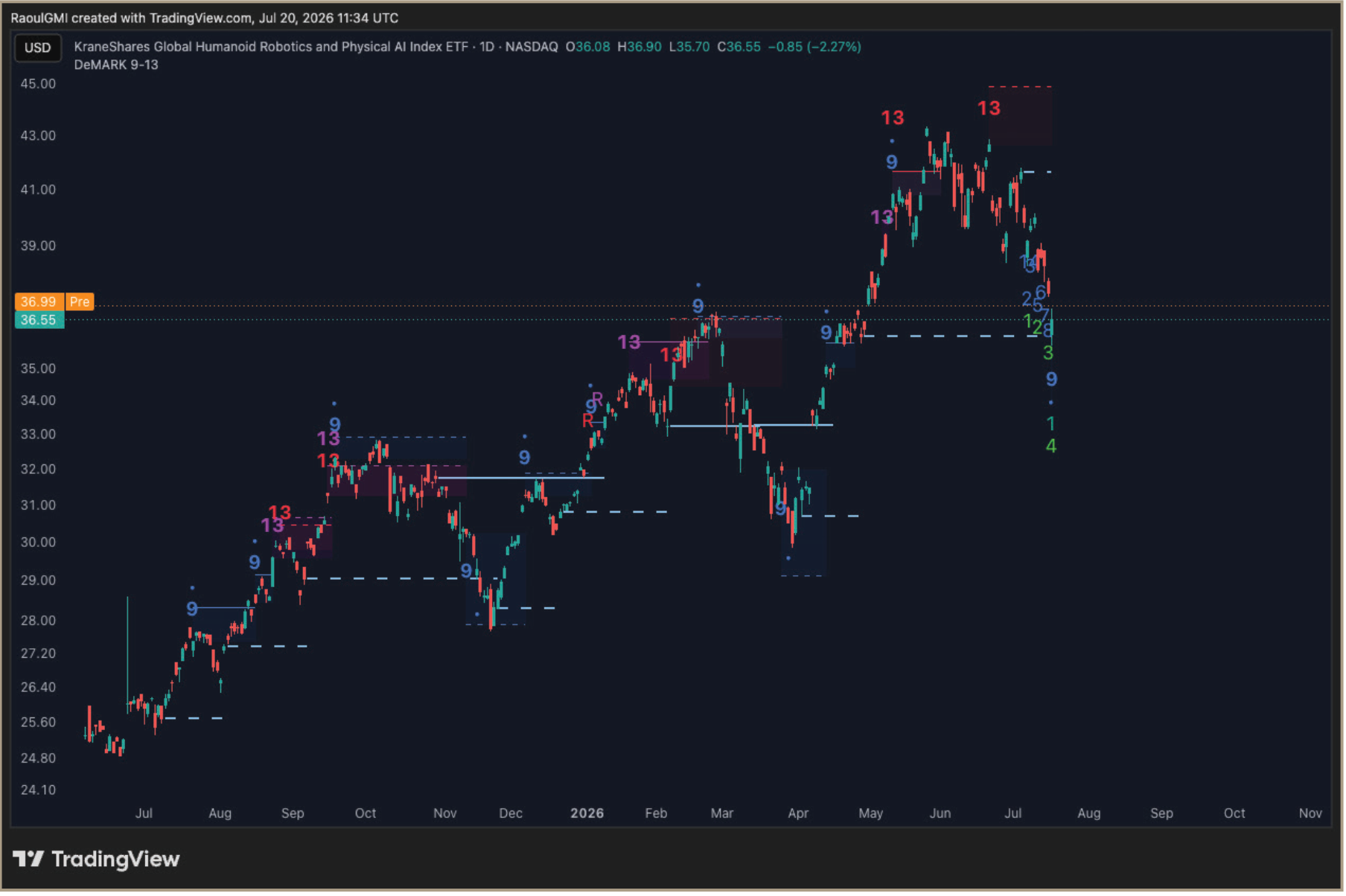Click the Feb label on time axis
1346x896 pixels.
(656, 814)
